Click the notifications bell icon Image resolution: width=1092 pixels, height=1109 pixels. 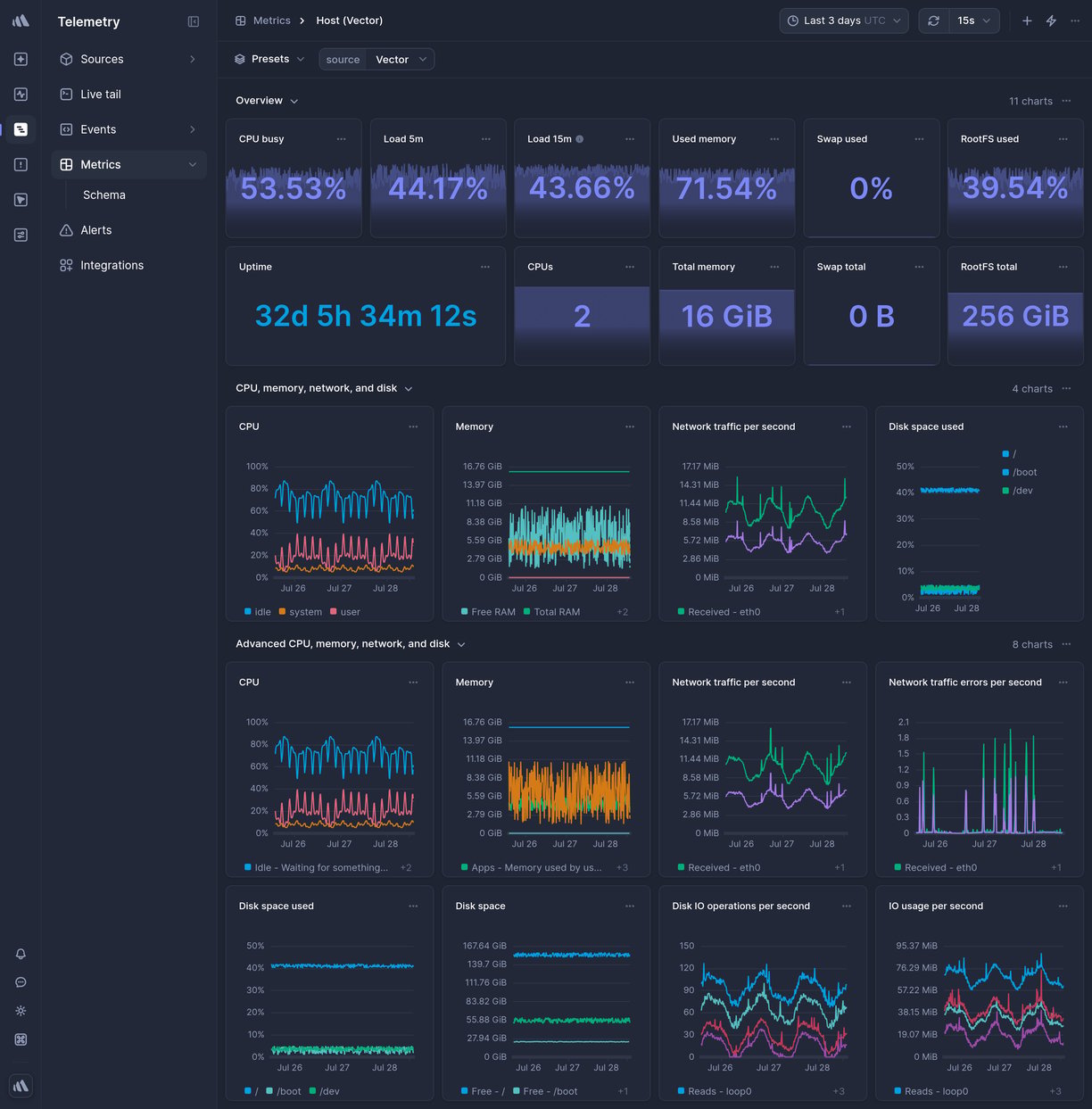21,954
